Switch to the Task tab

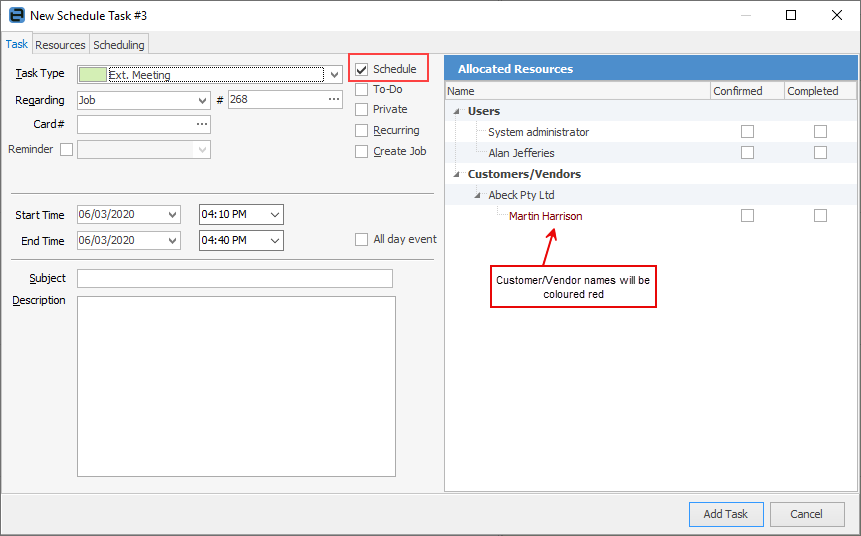point(16,44)
